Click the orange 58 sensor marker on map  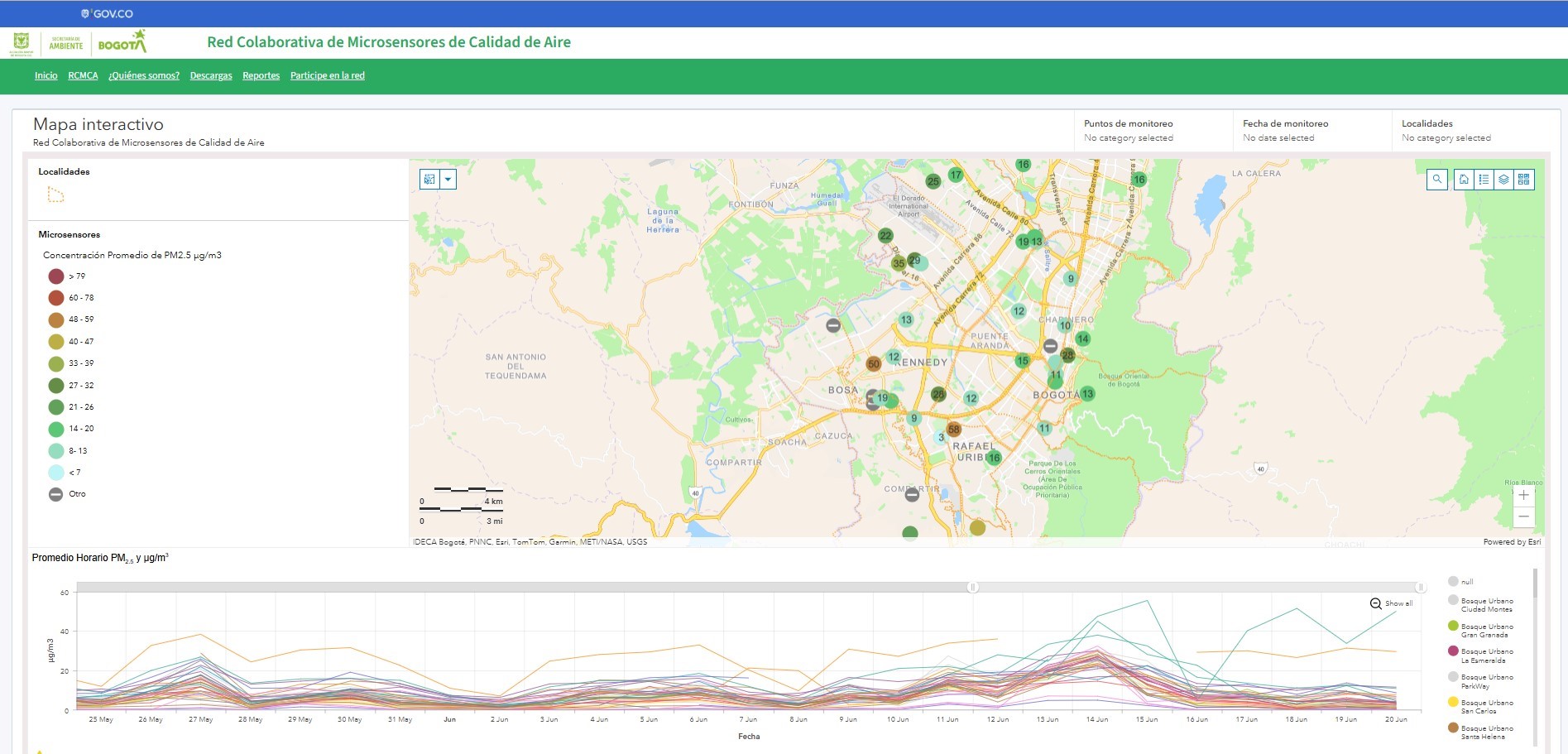click(x=954, y=430)
